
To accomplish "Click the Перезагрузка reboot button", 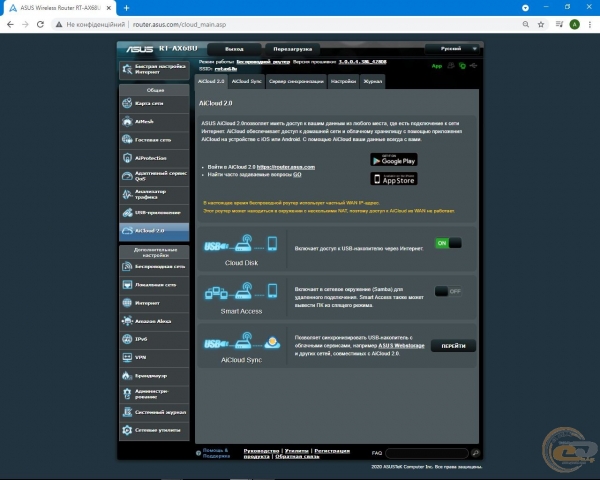I will tap(293, 49).
